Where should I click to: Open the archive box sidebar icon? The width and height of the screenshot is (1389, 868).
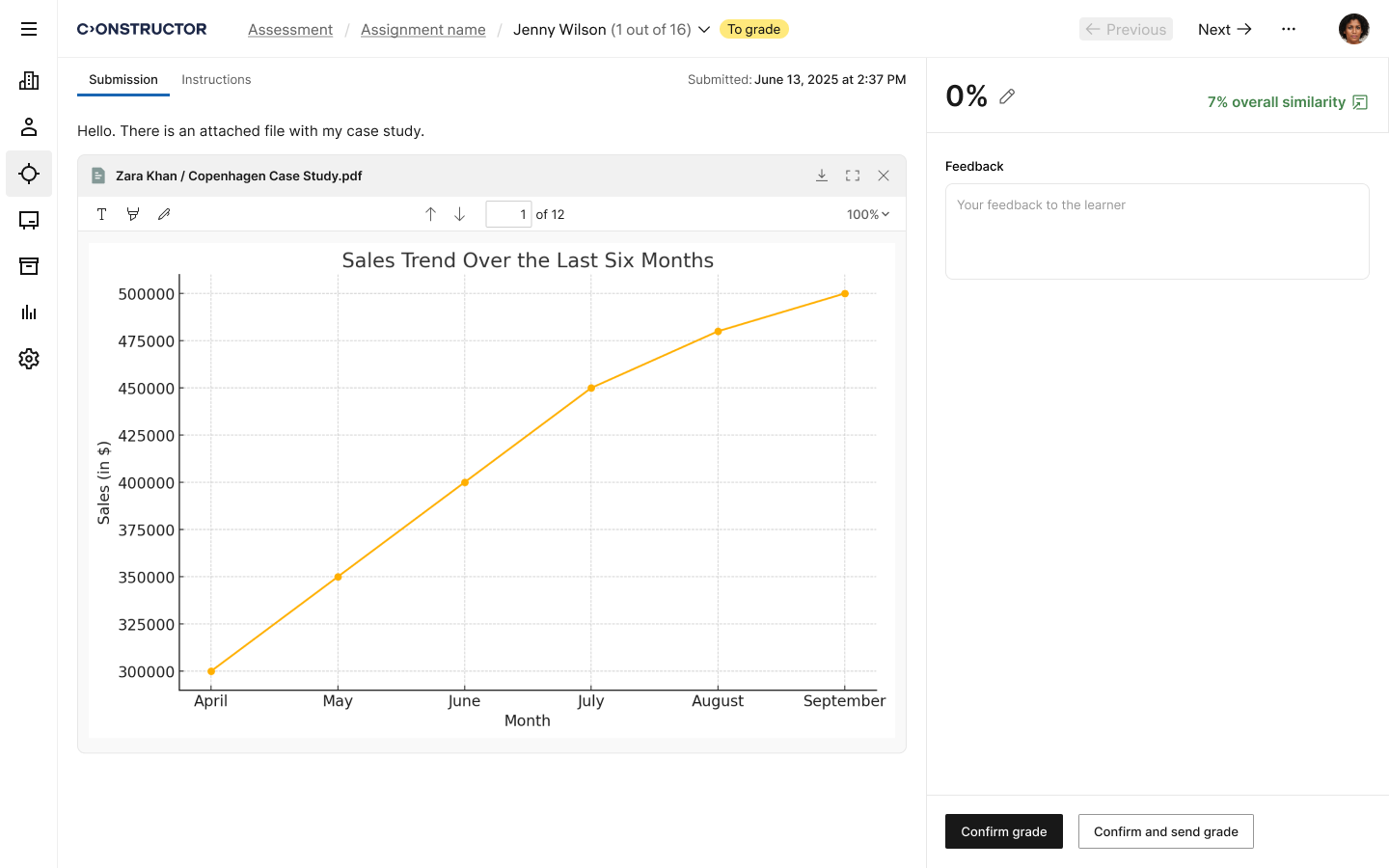(29, 266)
